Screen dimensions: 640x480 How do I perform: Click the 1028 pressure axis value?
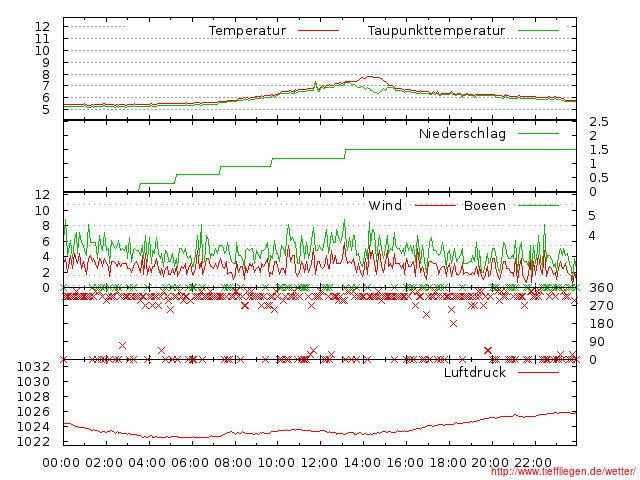tap(33, 397)
